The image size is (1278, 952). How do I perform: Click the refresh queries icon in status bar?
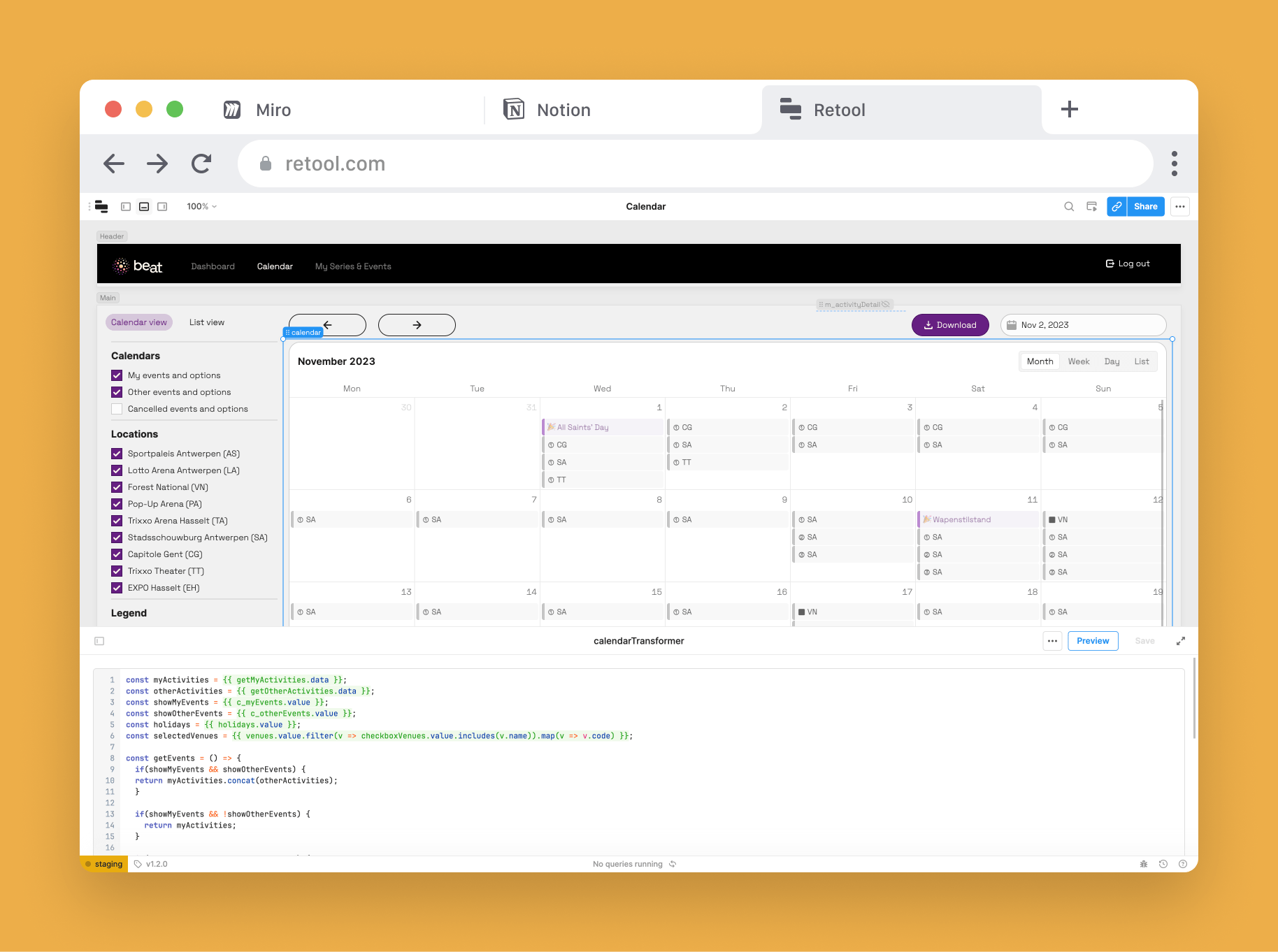673,864
